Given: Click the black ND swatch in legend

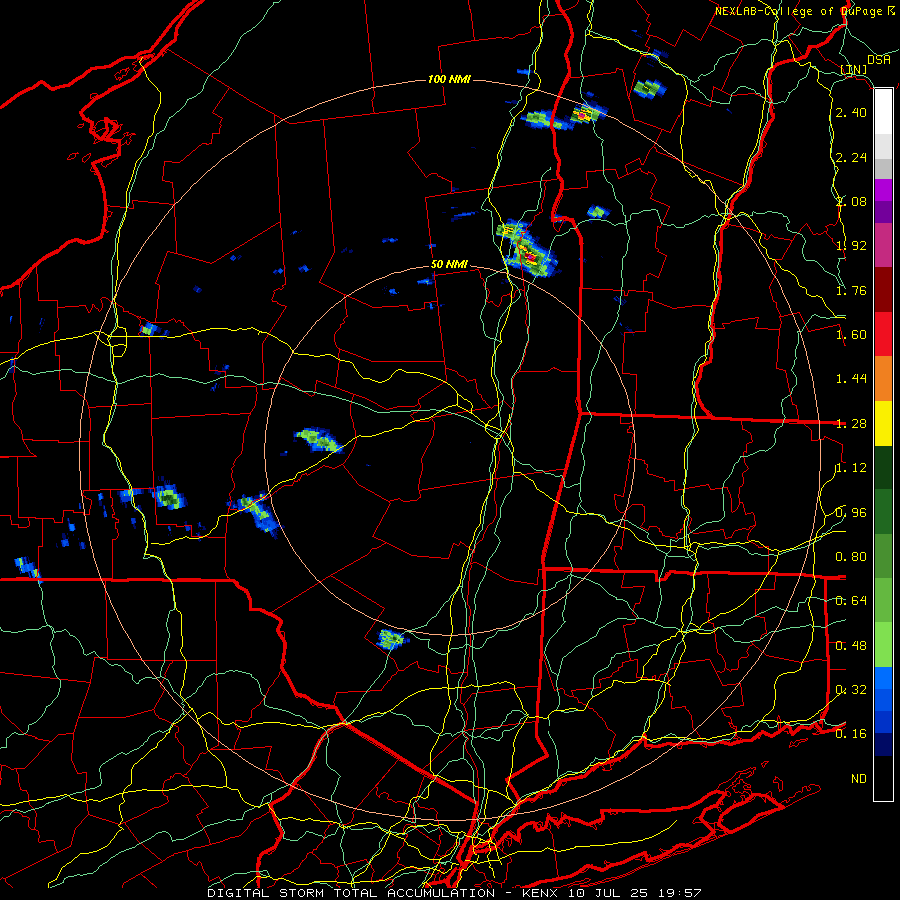Looking at the screenshot, I should pos(883,778).
